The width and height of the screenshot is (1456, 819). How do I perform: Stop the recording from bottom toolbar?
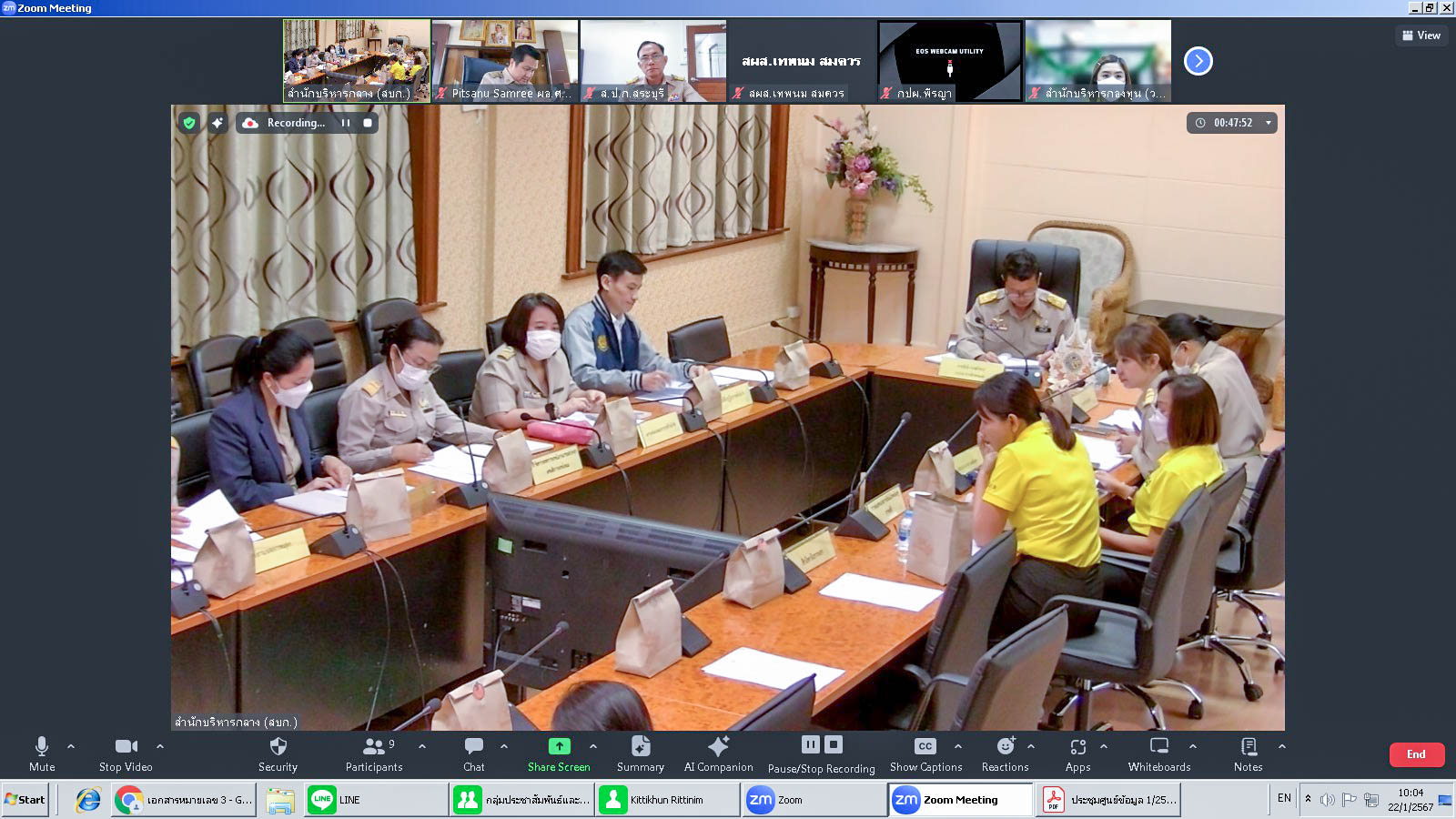pos(833,744)
